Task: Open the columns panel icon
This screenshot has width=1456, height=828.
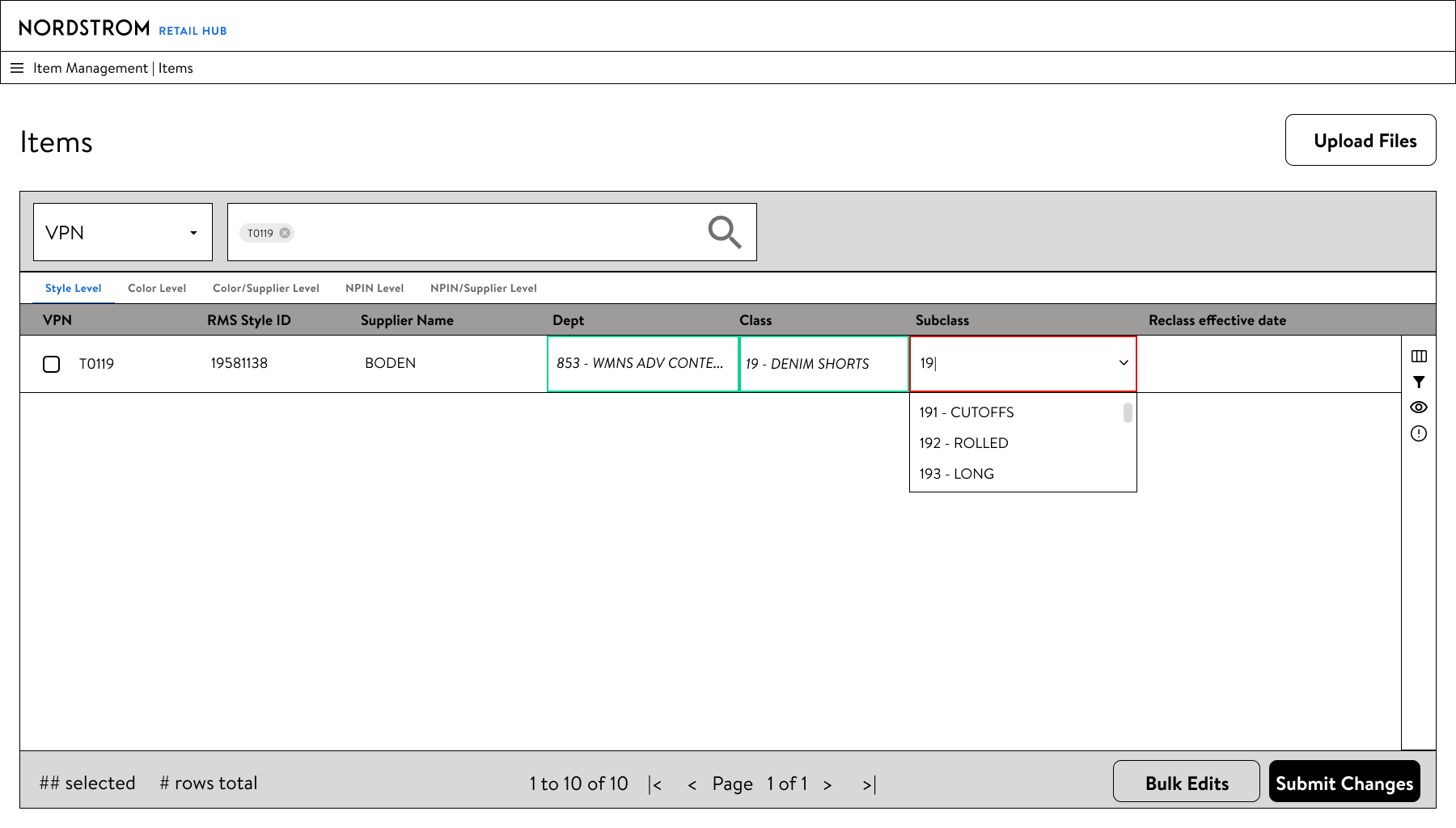Action: point(1419,357)
